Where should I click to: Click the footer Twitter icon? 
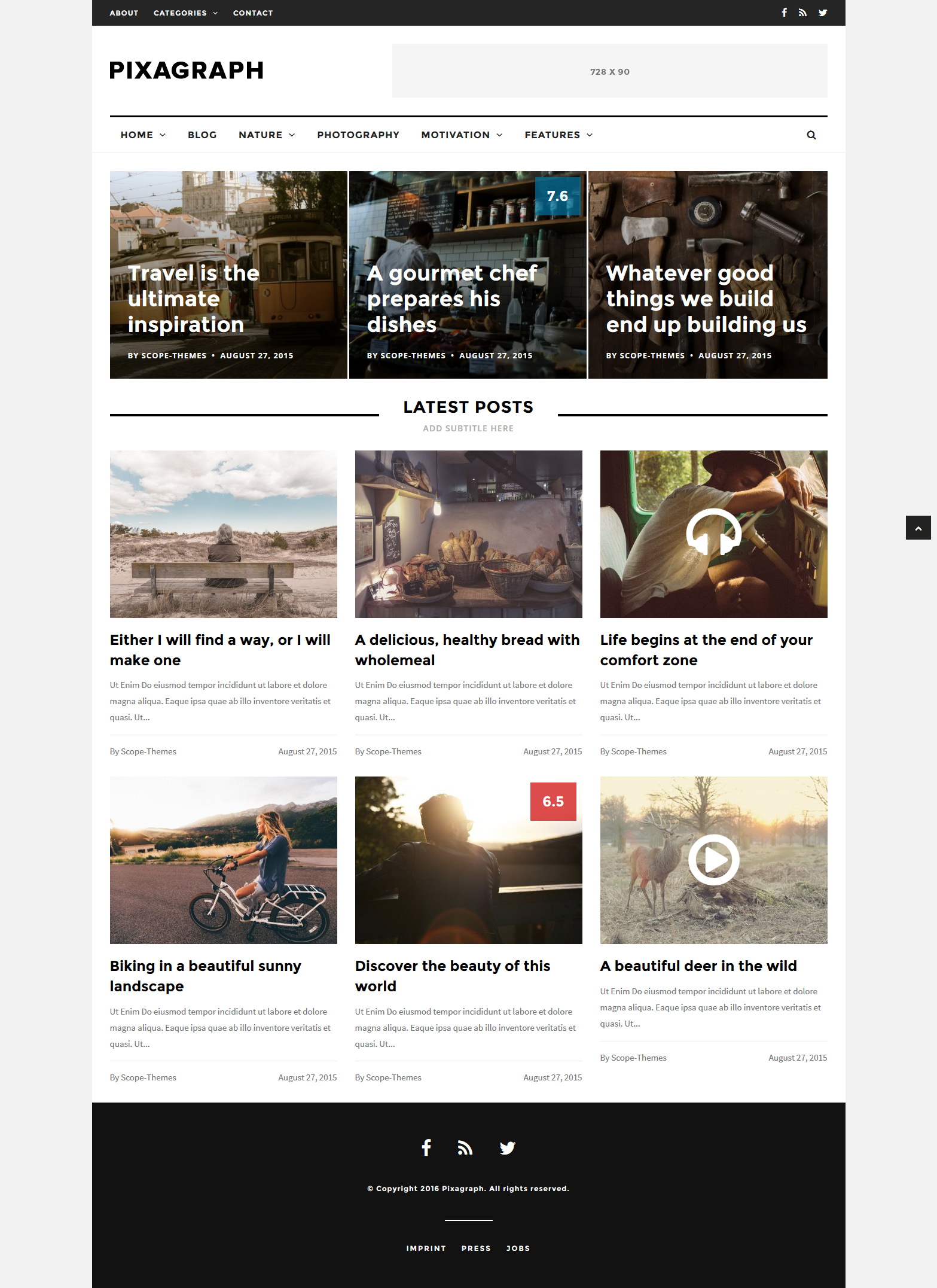click(507, 1147)
